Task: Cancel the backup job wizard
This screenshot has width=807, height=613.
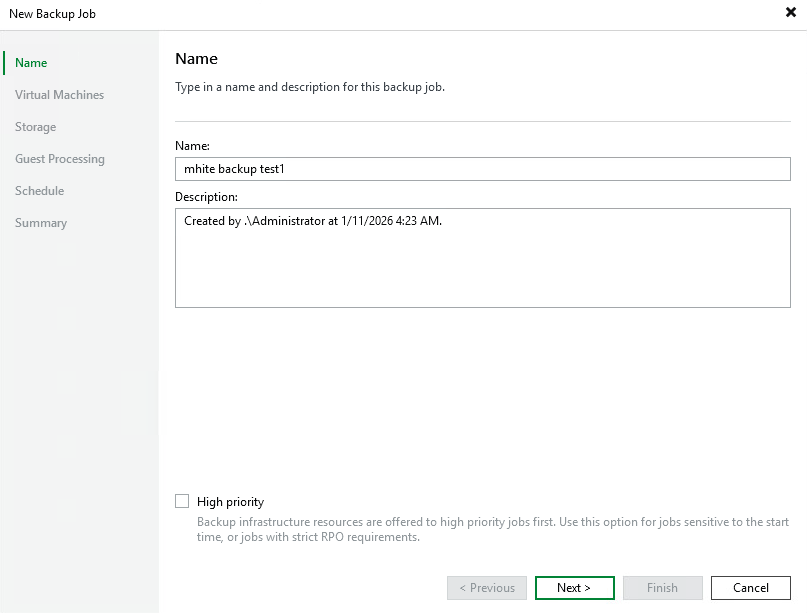Action: (750, 587)
